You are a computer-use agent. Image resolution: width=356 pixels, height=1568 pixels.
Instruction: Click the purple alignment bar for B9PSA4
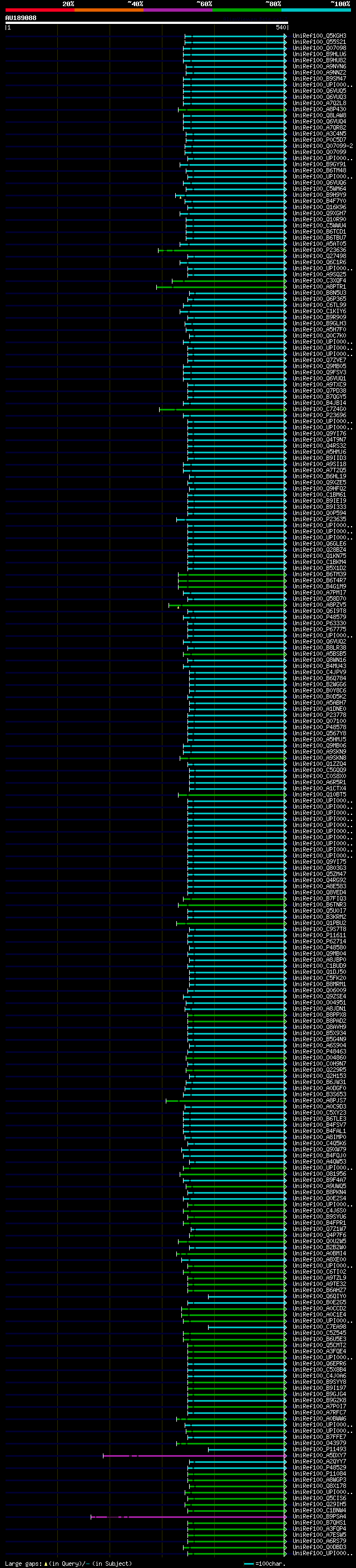[x=189, y=1517]
